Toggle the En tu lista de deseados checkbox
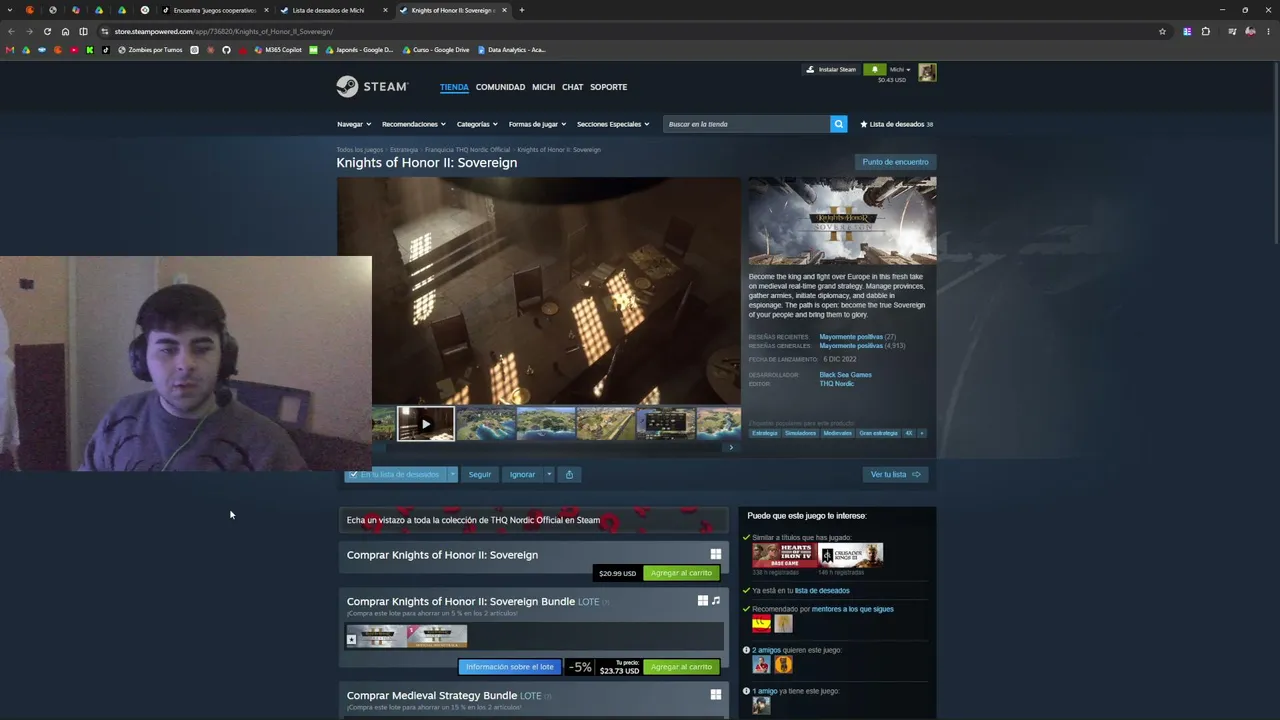 coord(353,474)
